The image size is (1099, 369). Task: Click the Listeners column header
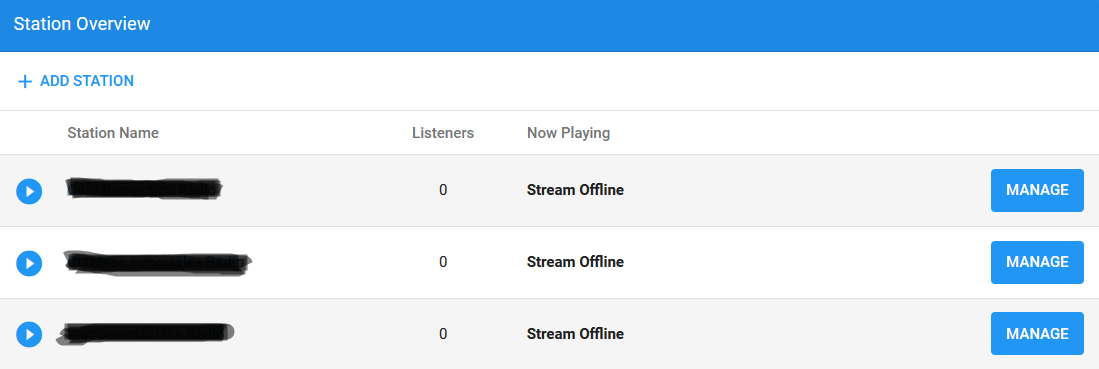(x=443, y=133)
